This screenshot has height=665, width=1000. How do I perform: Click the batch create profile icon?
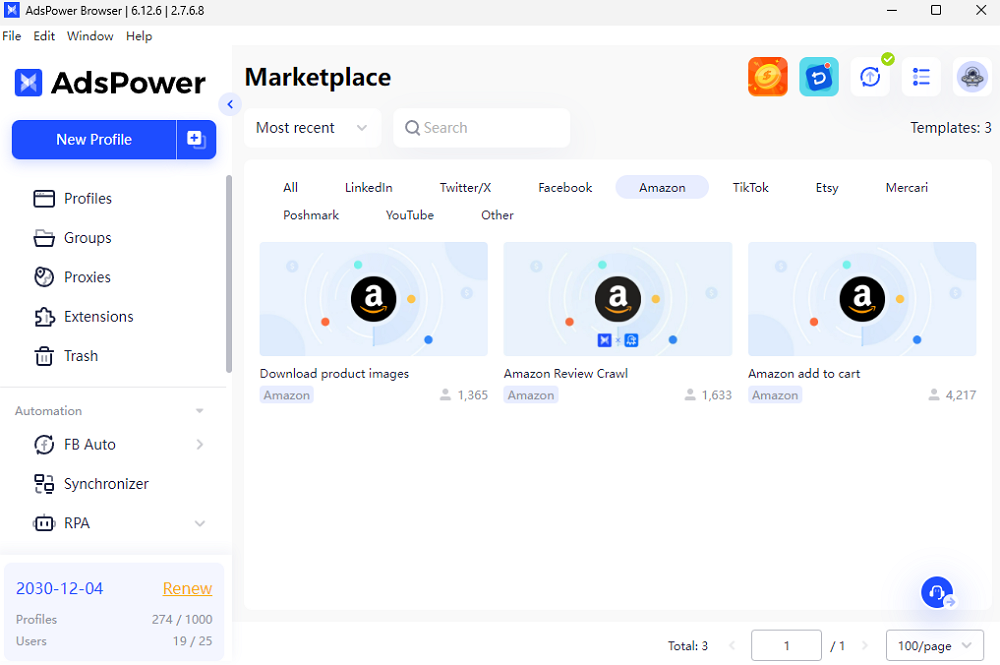click(x=196, y=139)
